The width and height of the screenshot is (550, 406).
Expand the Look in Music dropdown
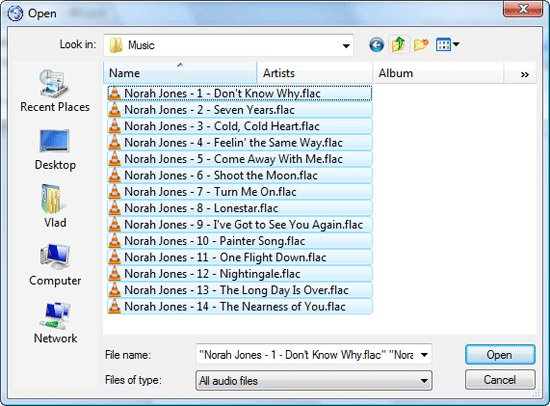coord(346,45)
